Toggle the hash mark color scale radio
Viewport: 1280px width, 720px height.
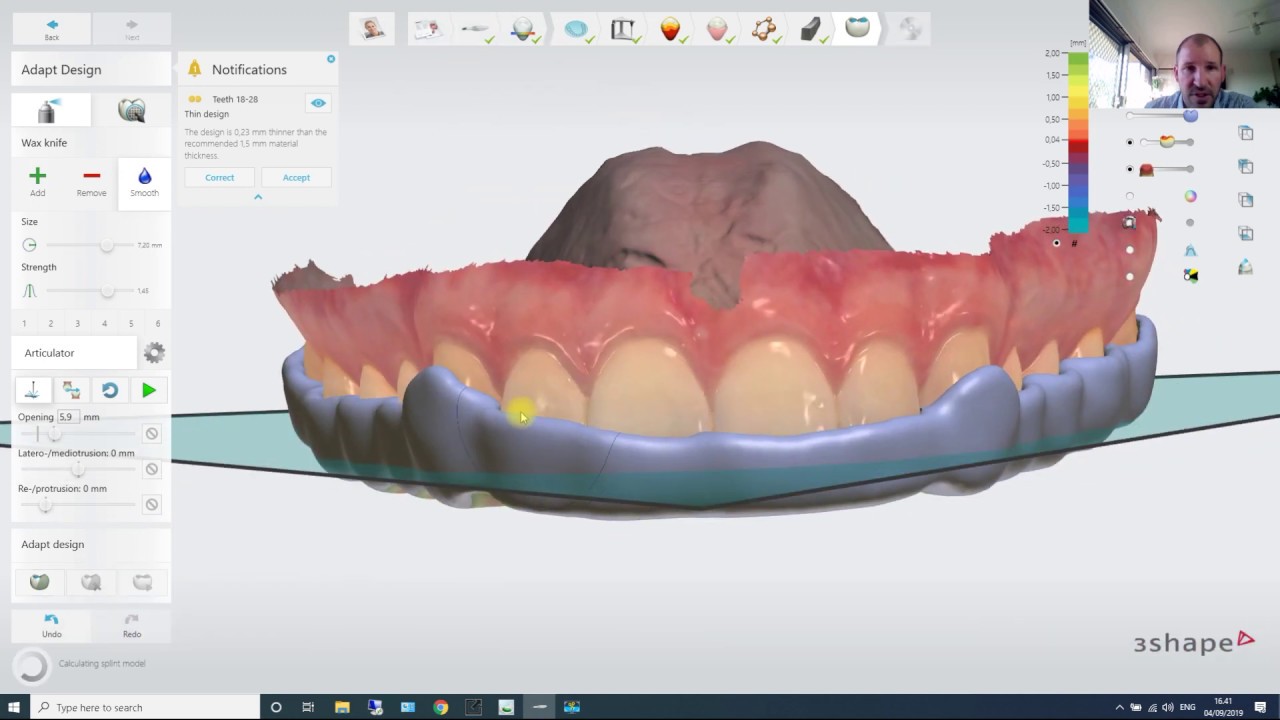click(1057, 243)
